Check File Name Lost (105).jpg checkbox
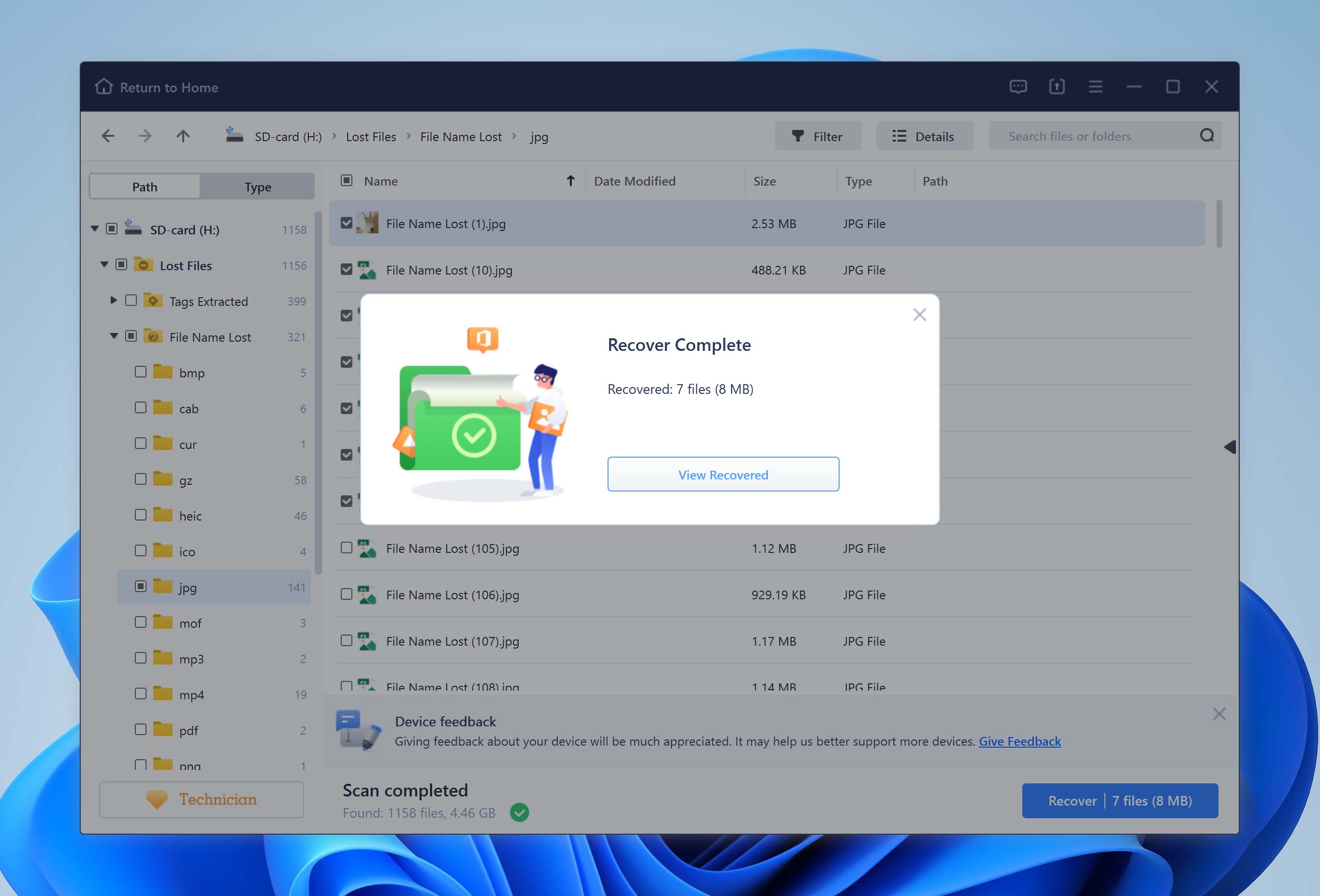The height and width of the screenshot is (896, 1320). (347, 548)
